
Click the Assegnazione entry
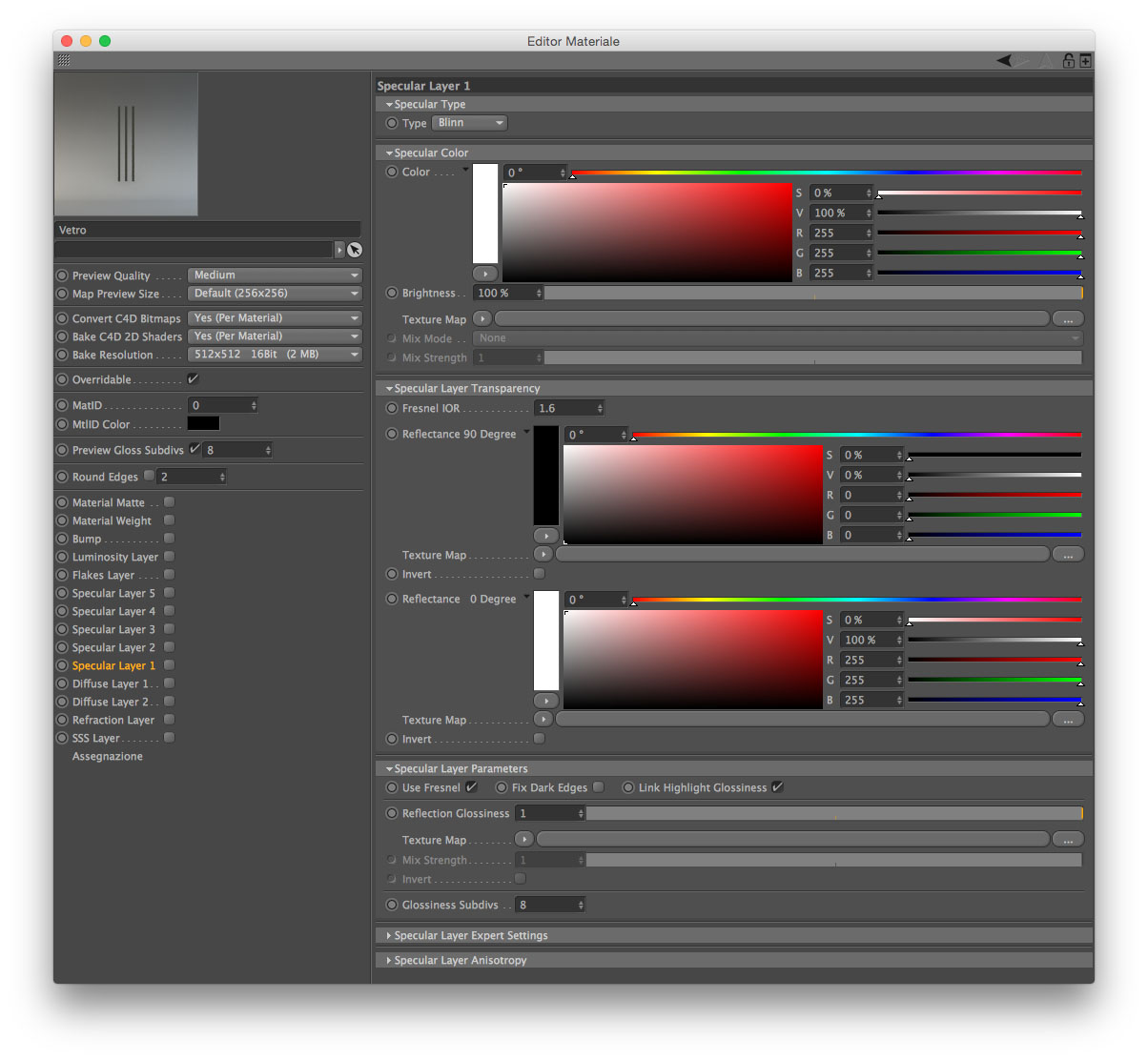click(x=108, y=756)
